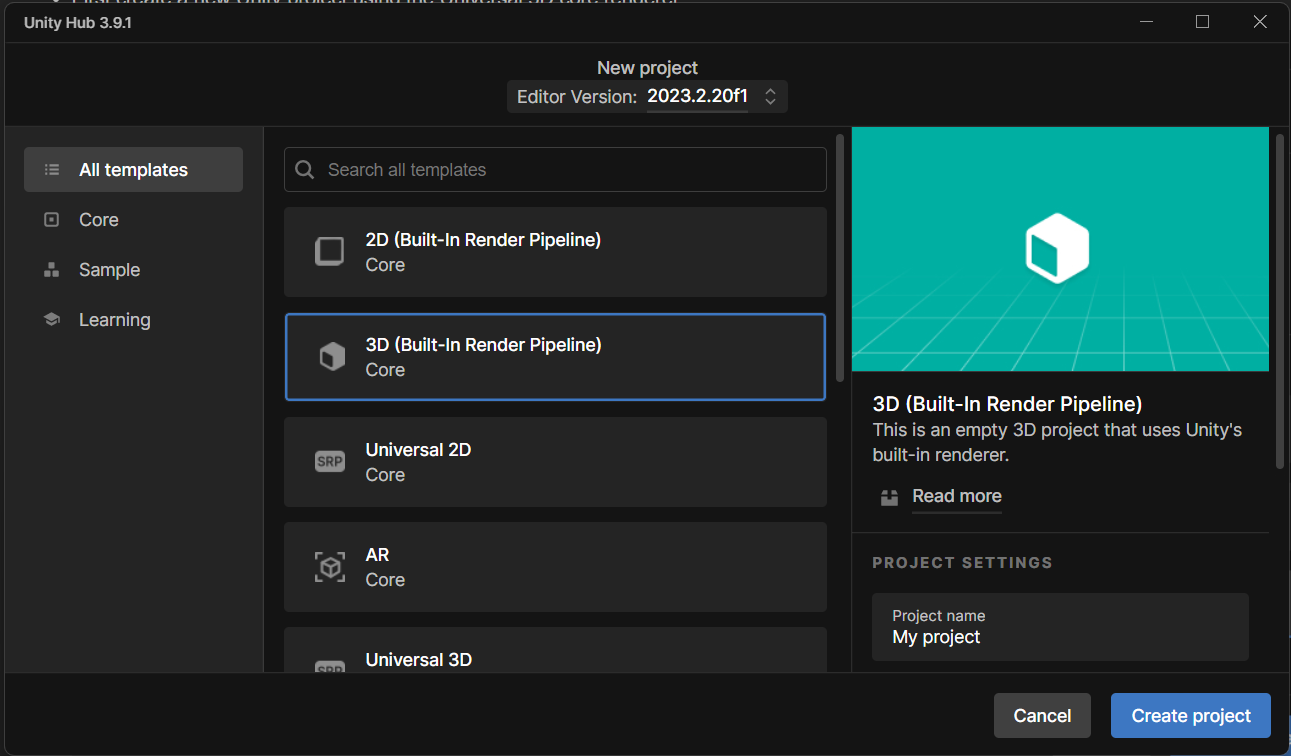Switch to the Learning templates category
Screen dimensions: 1291x756
click(114, 320)
